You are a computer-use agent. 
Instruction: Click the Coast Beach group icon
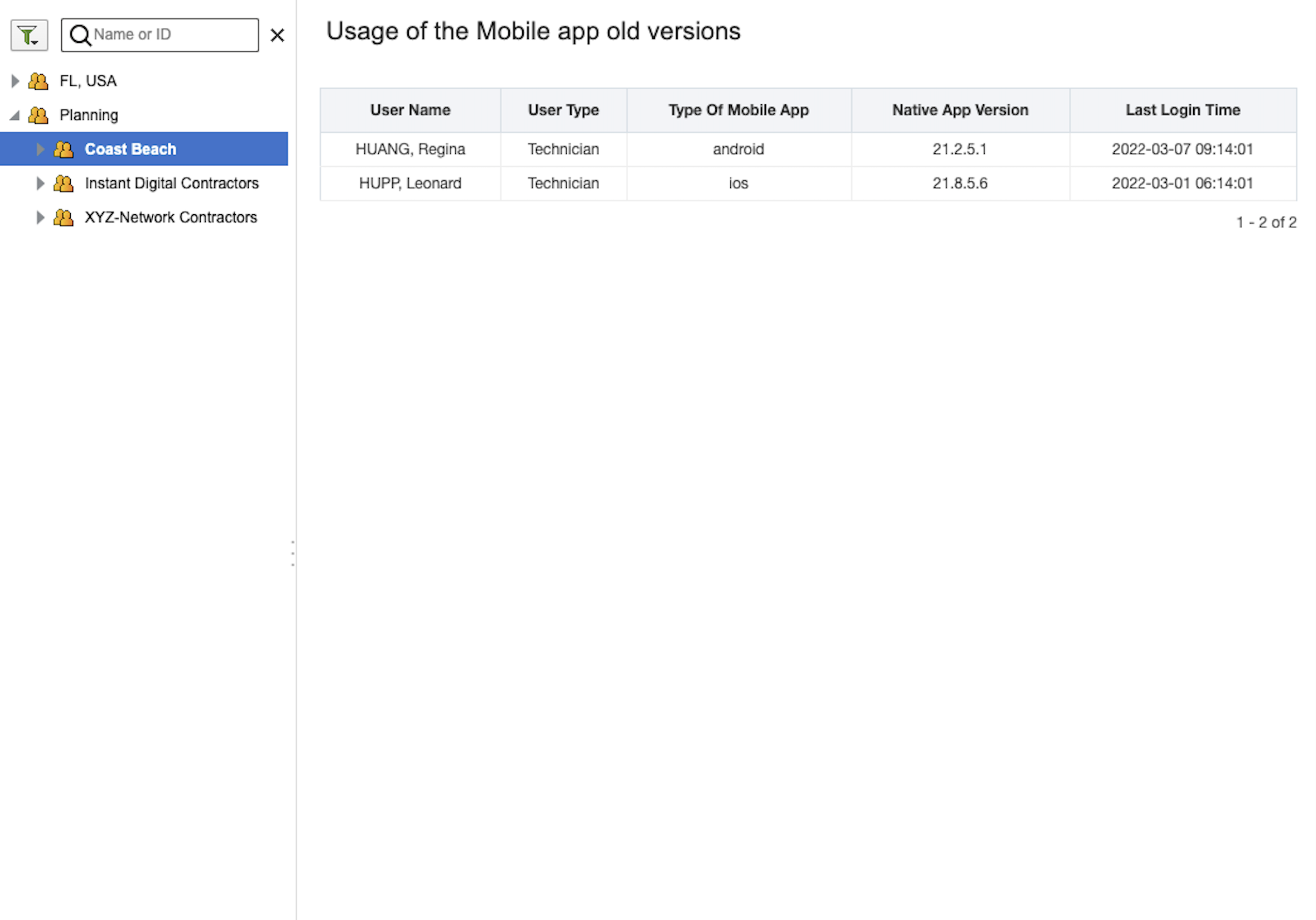pyautogui.click(x=63, y=149)
